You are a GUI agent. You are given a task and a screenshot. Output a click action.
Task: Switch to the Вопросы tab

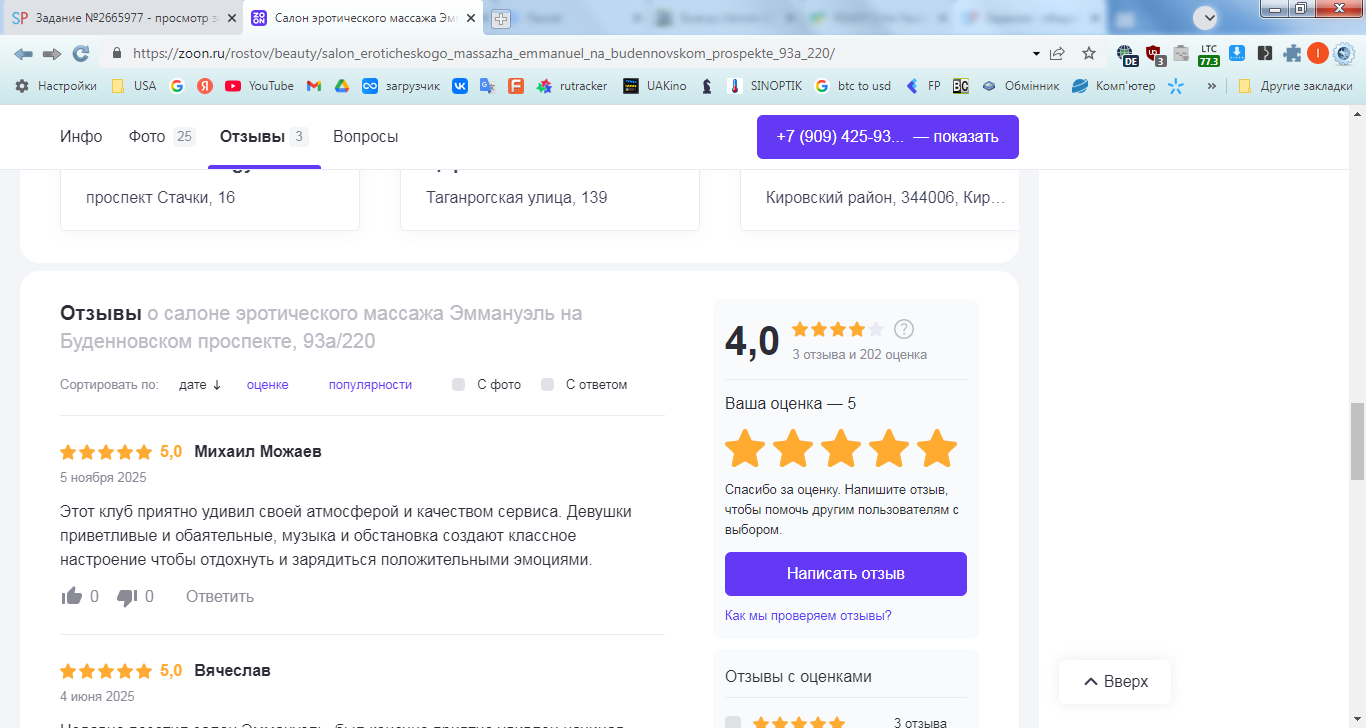(365, 137)
